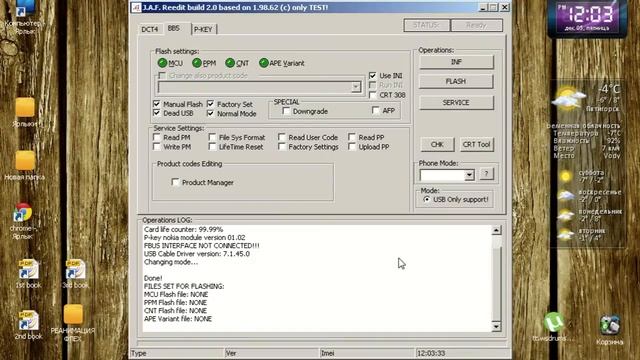
Task: Select the CNT flash file button
Action: pos(230,63)
